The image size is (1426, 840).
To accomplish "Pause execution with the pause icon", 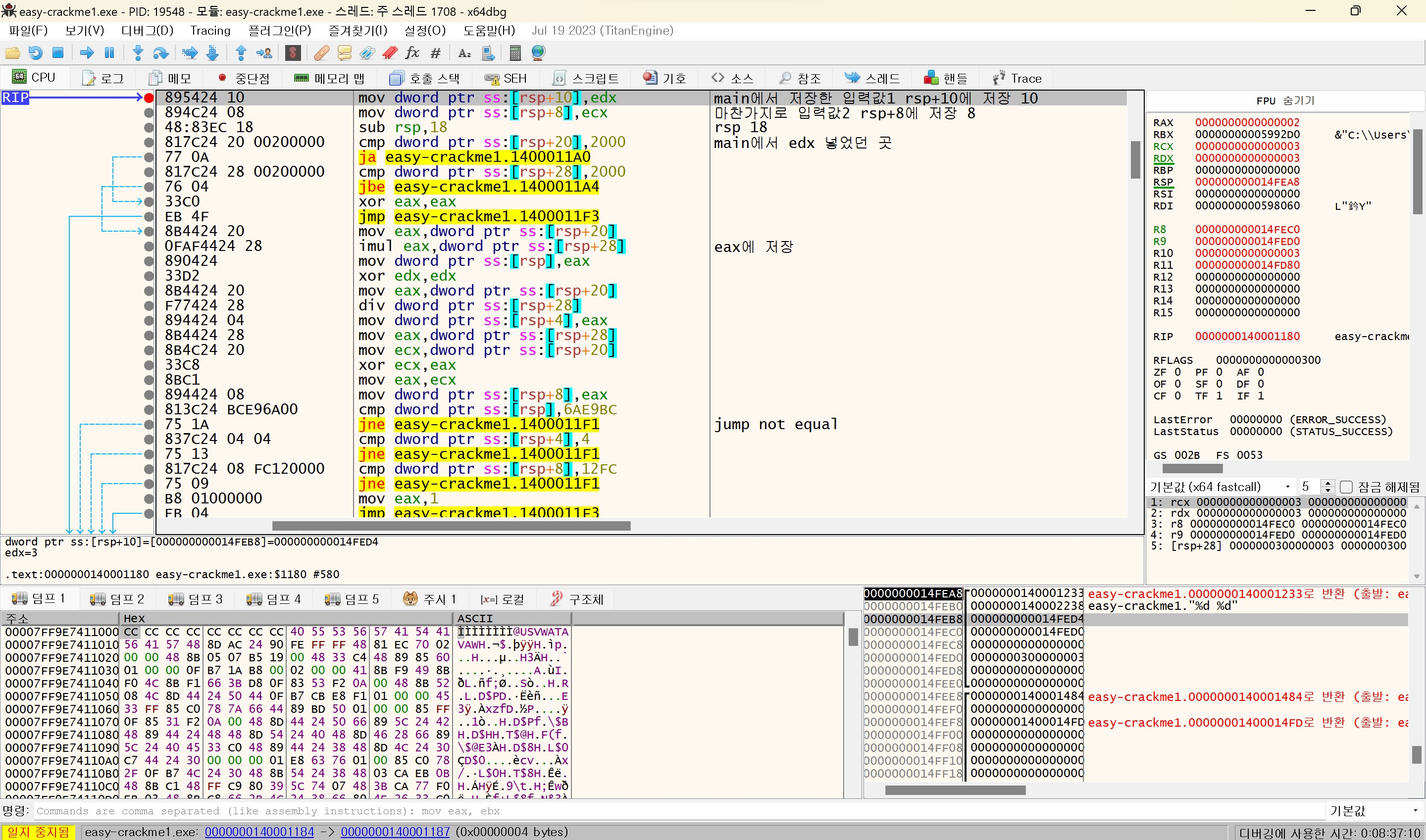I will coord(109,53).
